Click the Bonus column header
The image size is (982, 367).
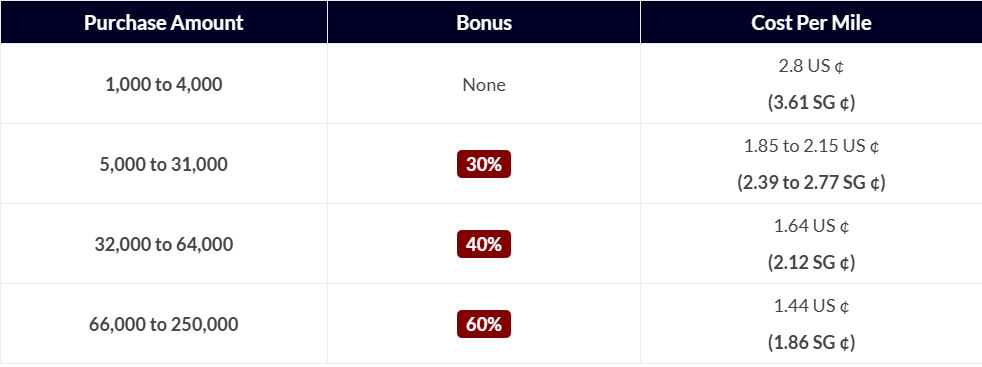click(483, 23)
